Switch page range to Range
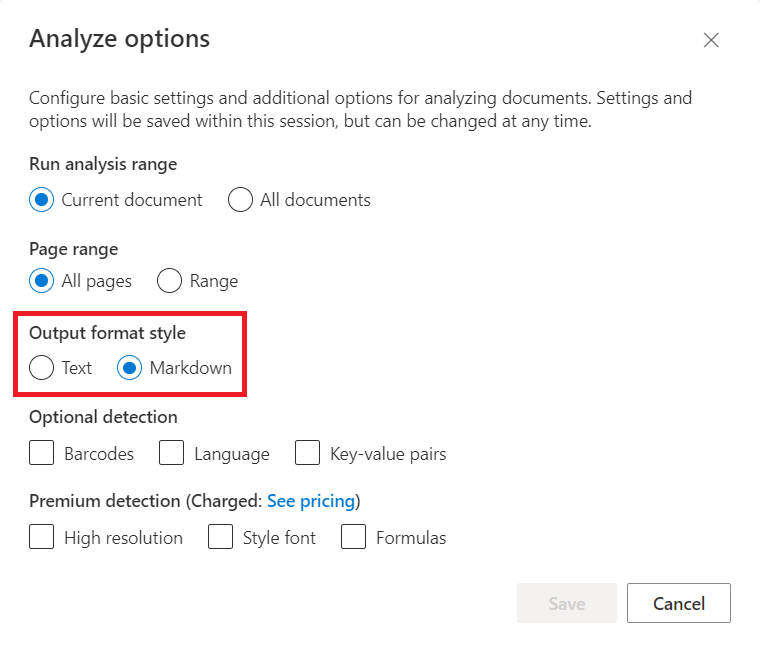Viewport: 760px width, 650px height. click(x=170, y=281)
